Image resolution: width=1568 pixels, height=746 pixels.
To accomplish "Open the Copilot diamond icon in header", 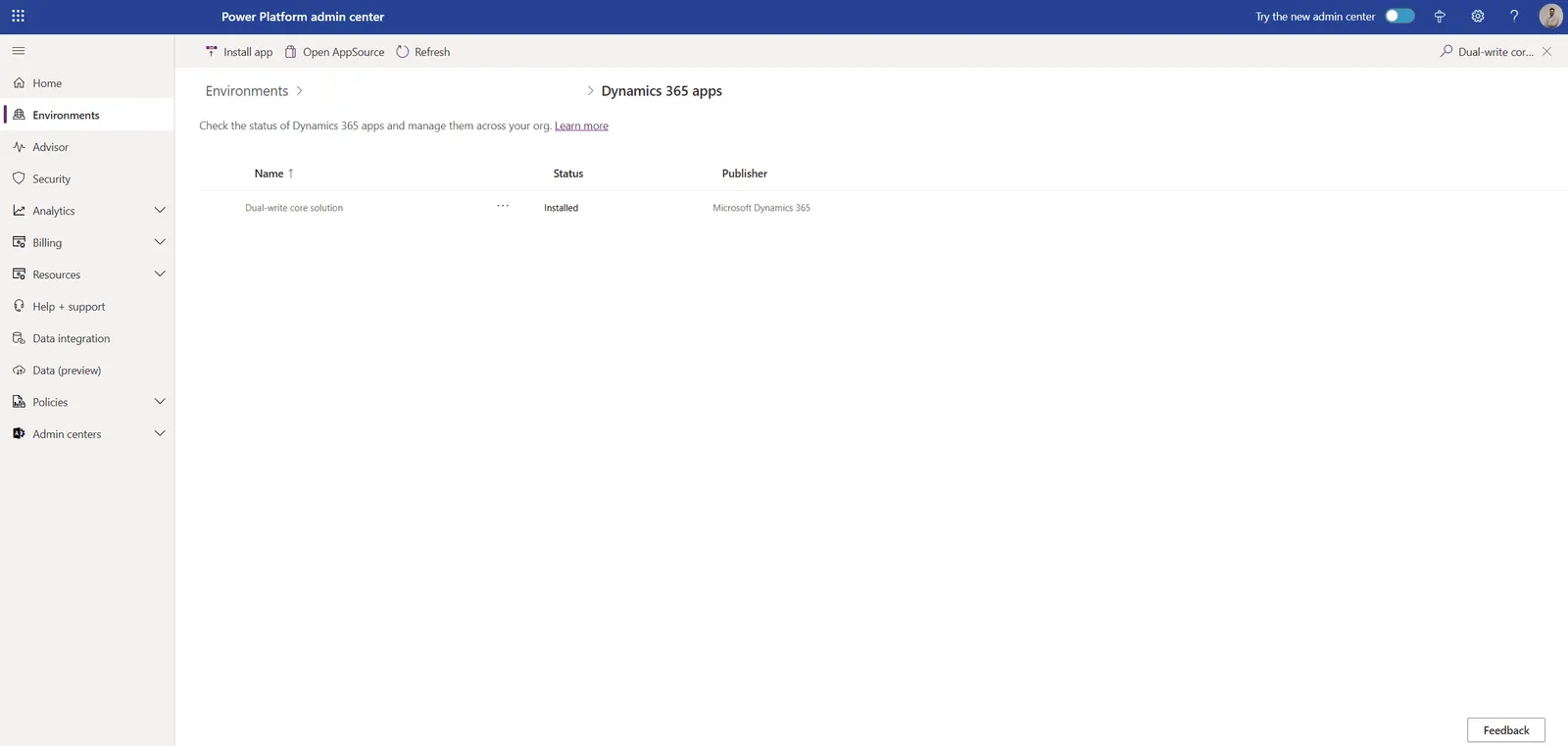I will pos(1440,16).
